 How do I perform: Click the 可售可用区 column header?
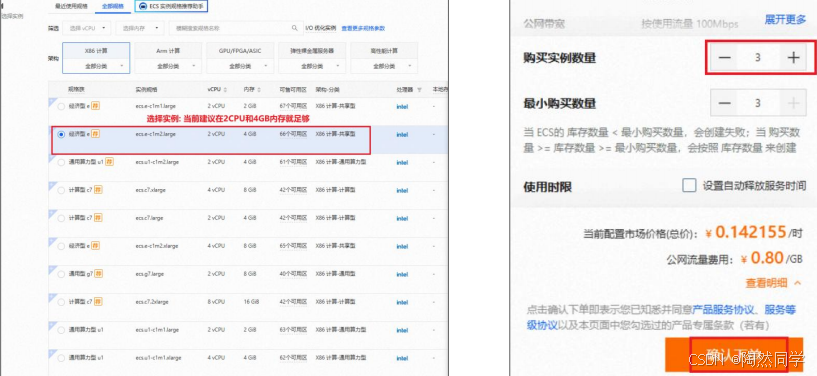click(x=292, y=90)
